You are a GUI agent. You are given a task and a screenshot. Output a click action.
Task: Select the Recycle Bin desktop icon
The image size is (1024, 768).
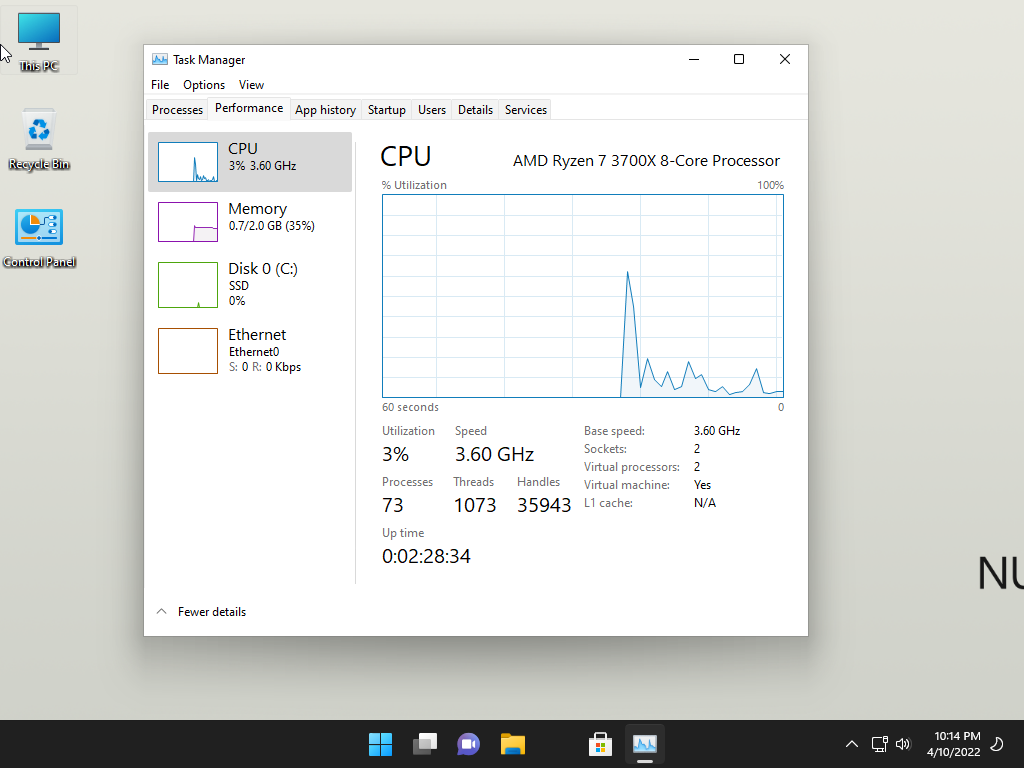coord(39,139)
